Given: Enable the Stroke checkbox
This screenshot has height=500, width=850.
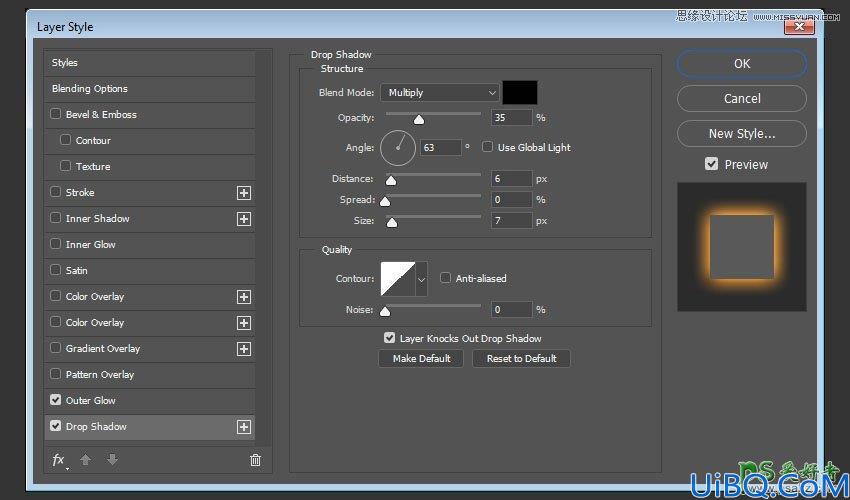Looking at the screenshot, I should [x=55, y=192].
